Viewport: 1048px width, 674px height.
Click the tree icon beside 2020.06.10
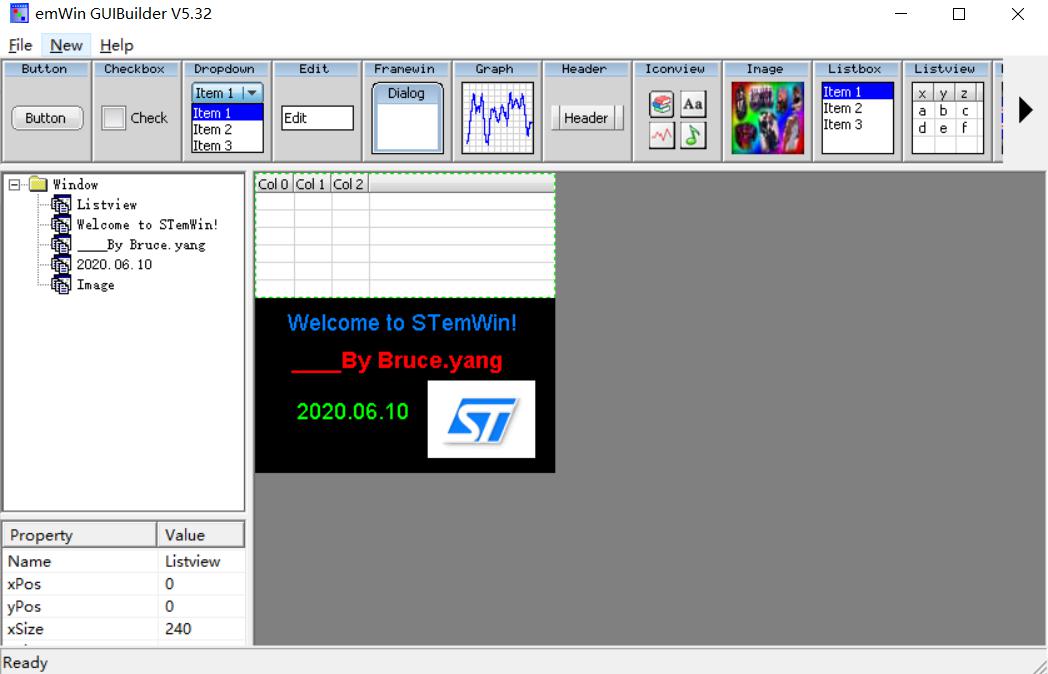click(x=61, y=264)
